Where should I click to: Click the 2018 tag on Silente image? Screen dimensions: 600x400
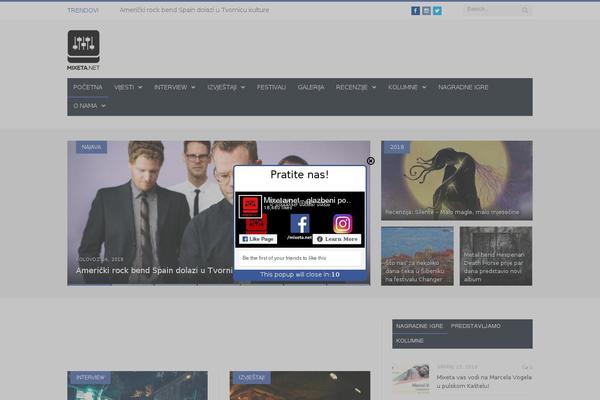397,147
